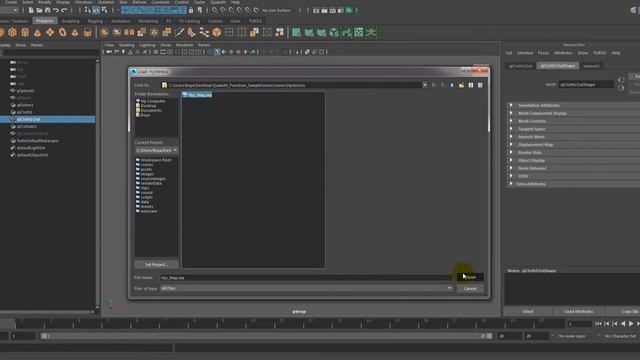Click the green render settings icon in the toolbar
This screenshot has height=360, width=640.
click(349, 10)
